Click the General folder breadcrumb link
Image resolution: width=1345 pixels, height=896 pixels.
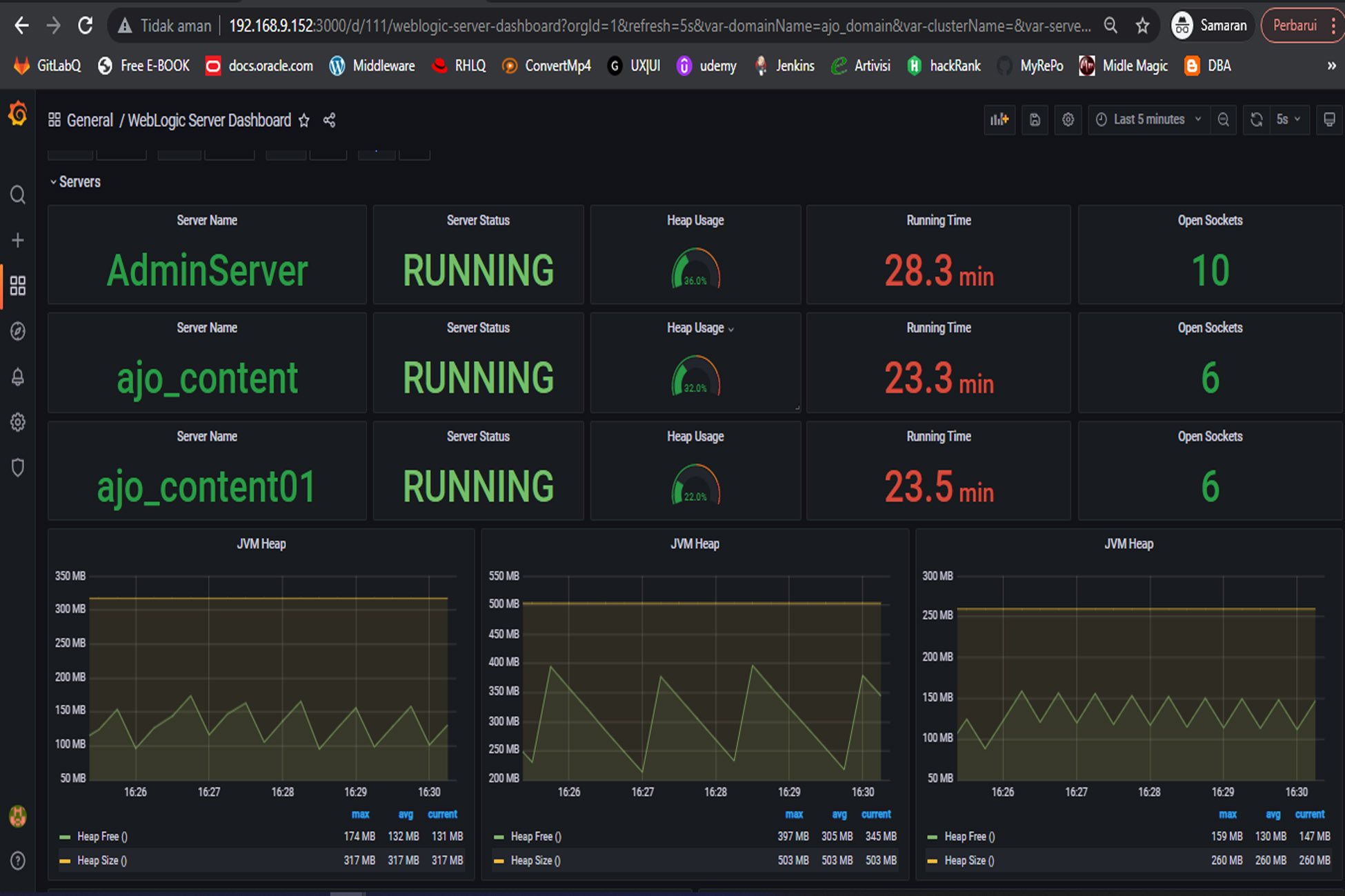90,121
